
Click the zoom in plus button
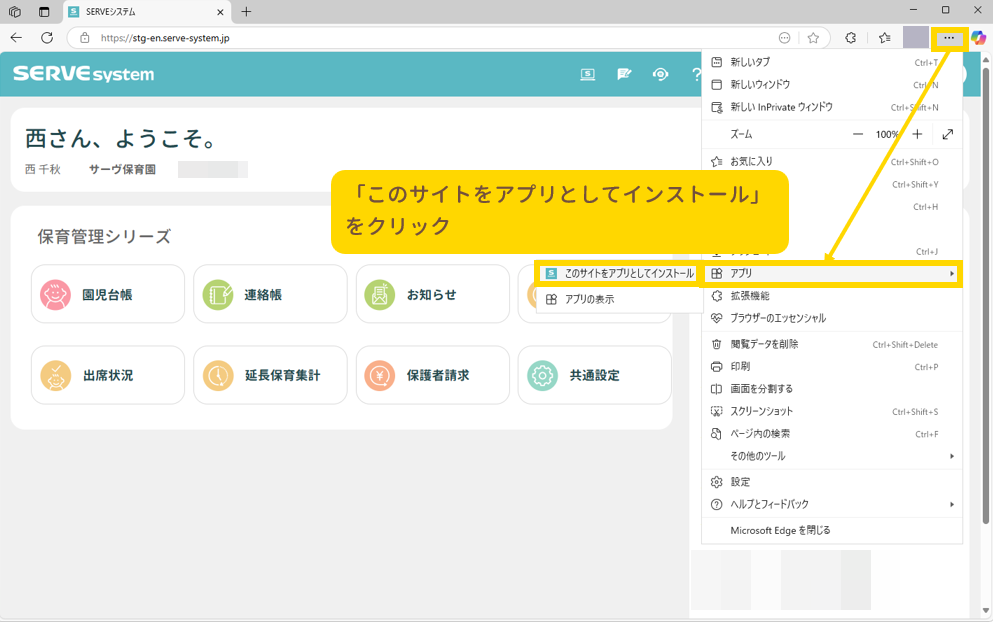(917, 134)
